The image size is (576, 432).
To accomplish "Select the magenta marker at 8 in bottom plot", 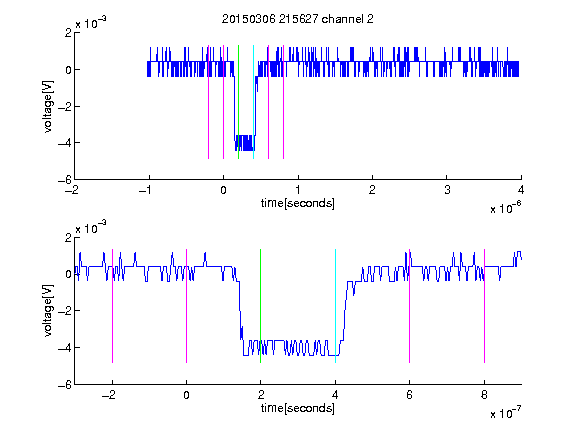I will (484, 306).
